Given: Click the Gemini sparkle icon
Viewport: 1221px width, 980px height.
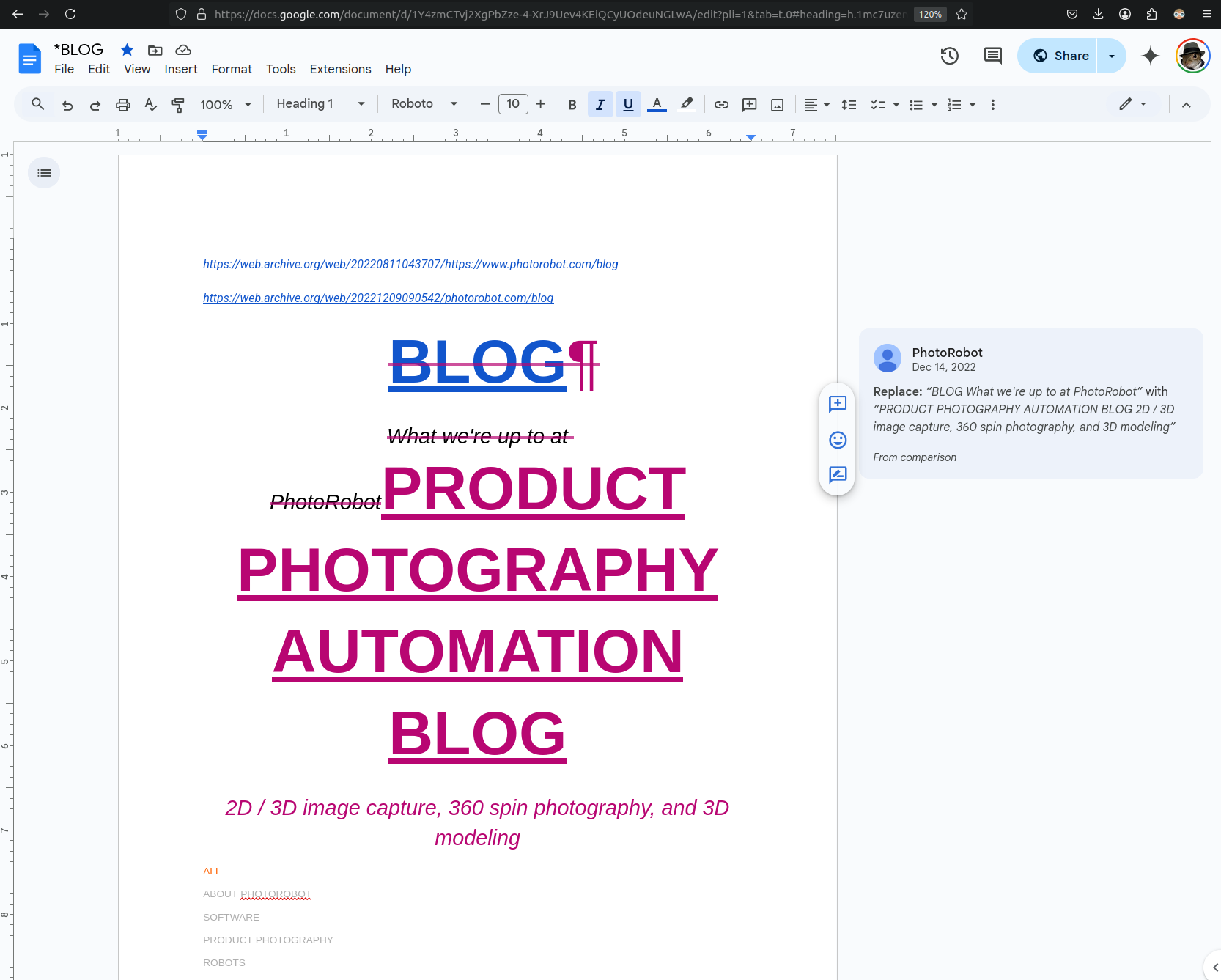Looking at the screenshot, I should (1151, 56).
